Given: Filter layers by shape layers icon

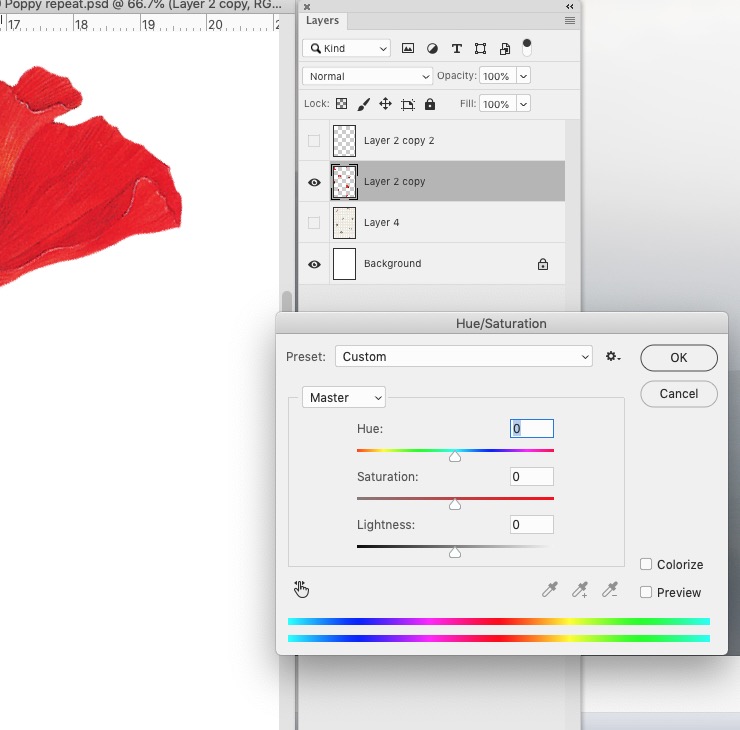Looking at the screenshot, I should 480,48.
